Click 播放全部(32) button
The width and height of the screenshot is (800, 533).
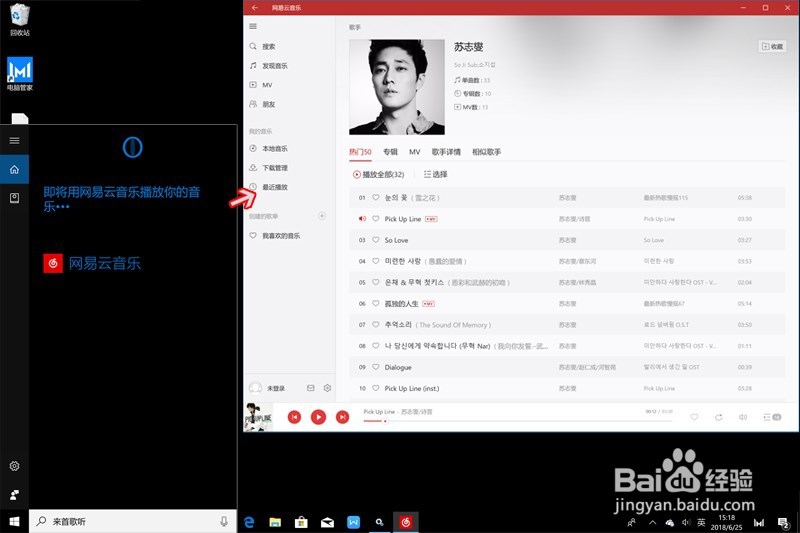379,174
